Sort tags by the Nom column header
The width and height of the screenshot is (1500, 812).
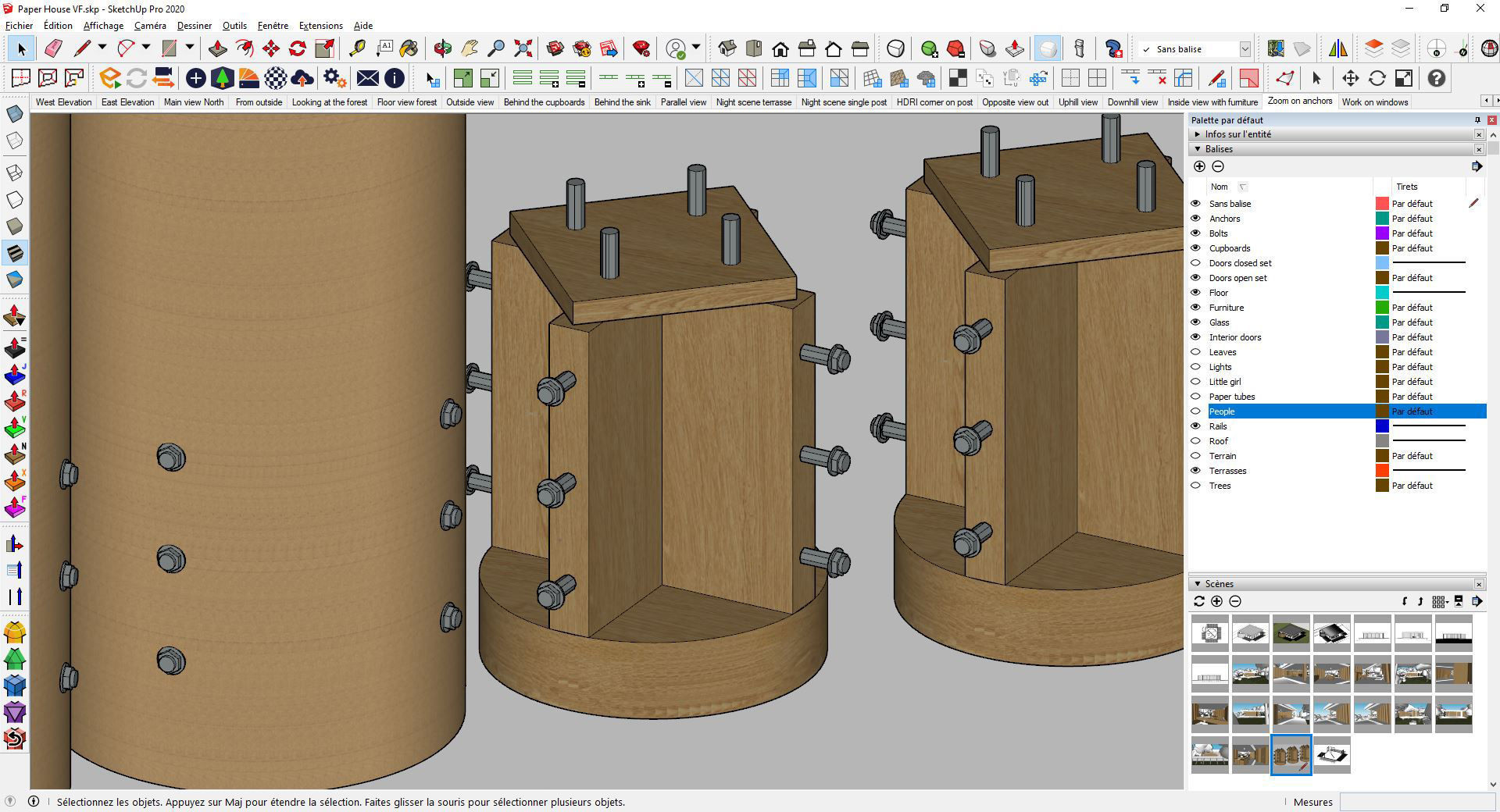pos(1219,187)
